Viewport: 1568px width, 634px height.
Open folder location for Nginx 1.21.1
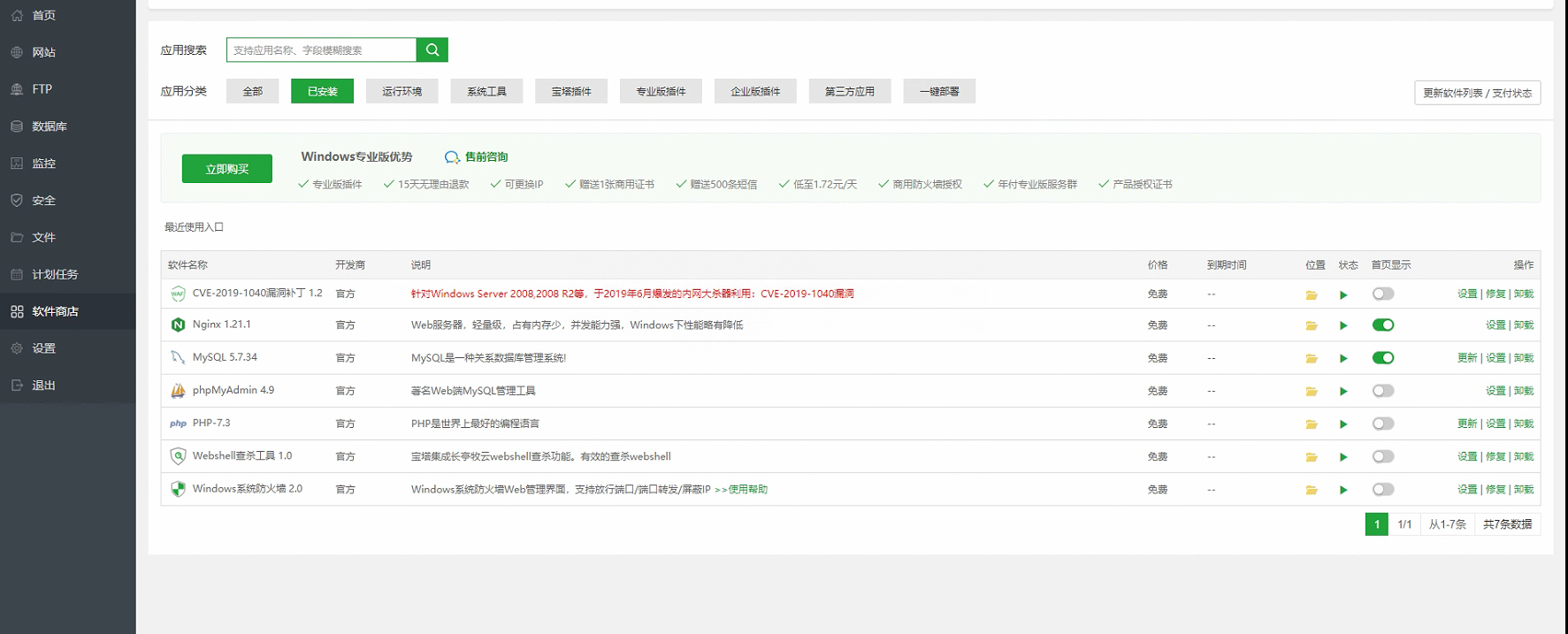(1312, 325)
